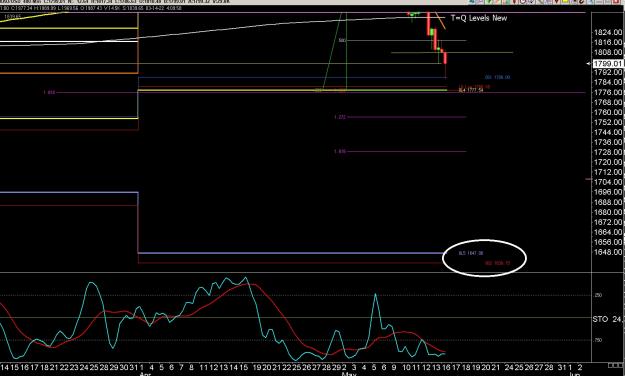Click the 1664.00 price axis label
This screenshot has width=625, height=376.
(x=608, y=232)
